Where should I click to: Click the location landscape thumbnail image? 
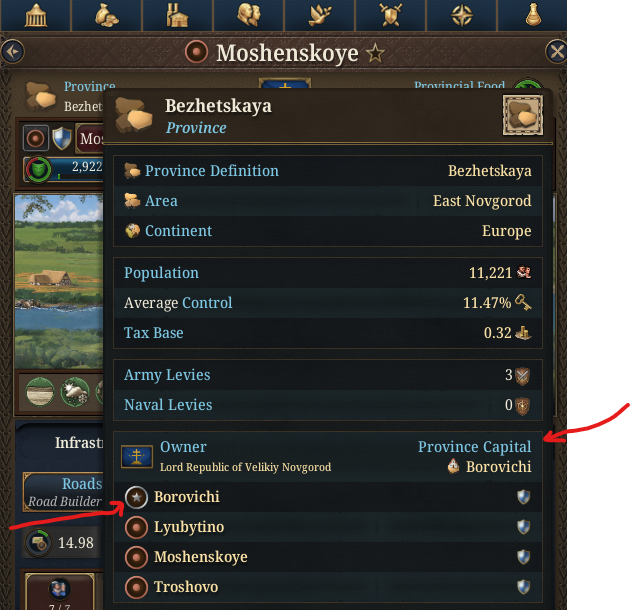tap(59, 281)
